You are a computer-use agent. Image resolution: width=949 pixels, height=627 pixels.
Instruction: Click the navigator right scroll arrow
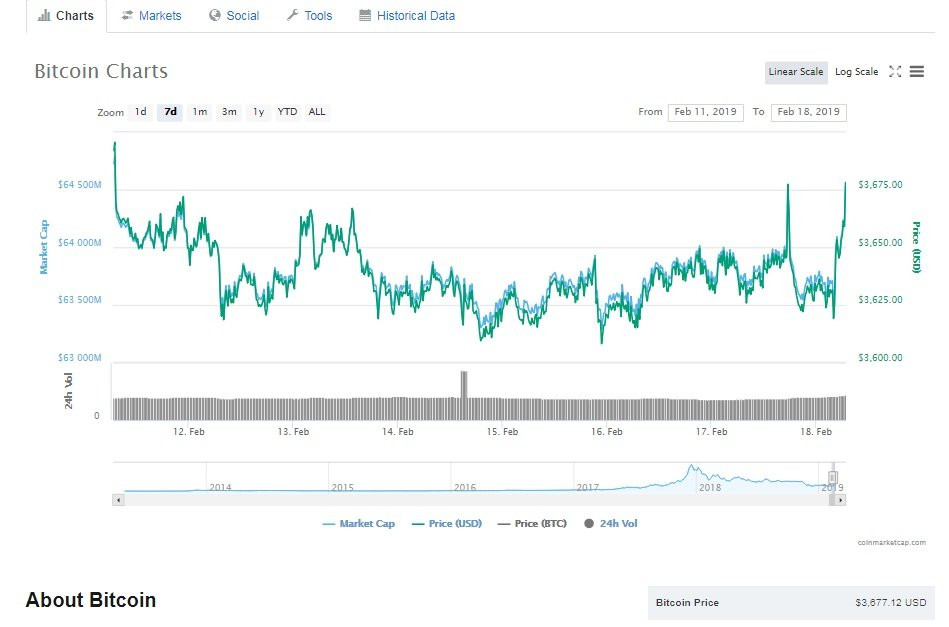click(x=841, y=499)
